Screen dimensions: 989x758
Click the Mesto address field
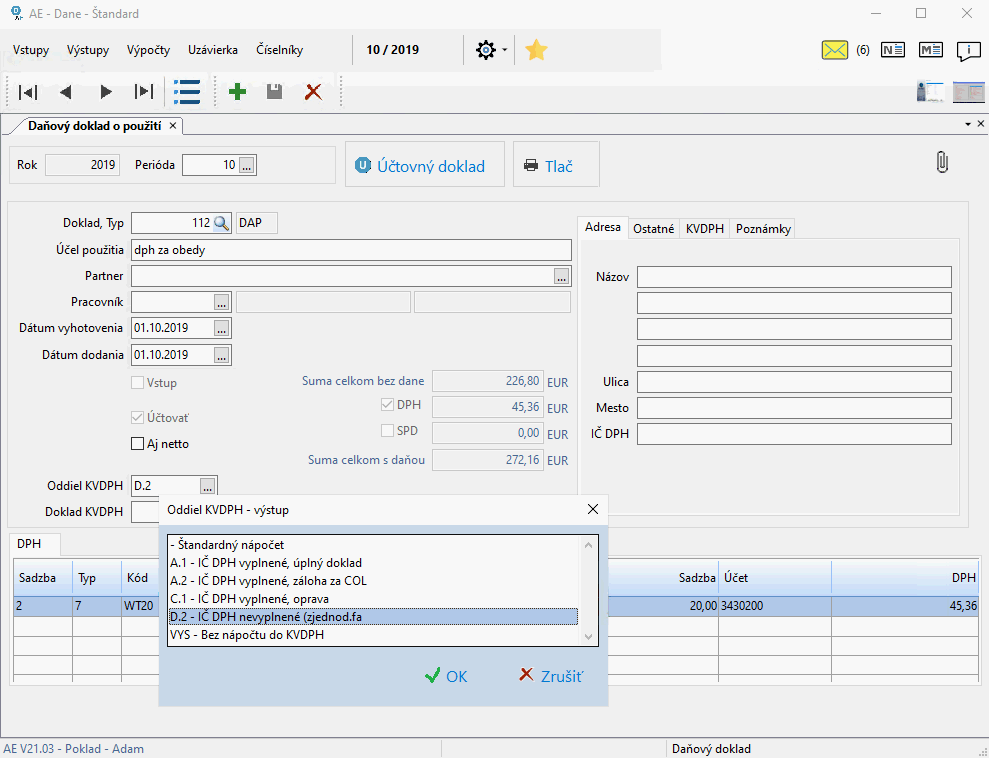click(794, 408)
